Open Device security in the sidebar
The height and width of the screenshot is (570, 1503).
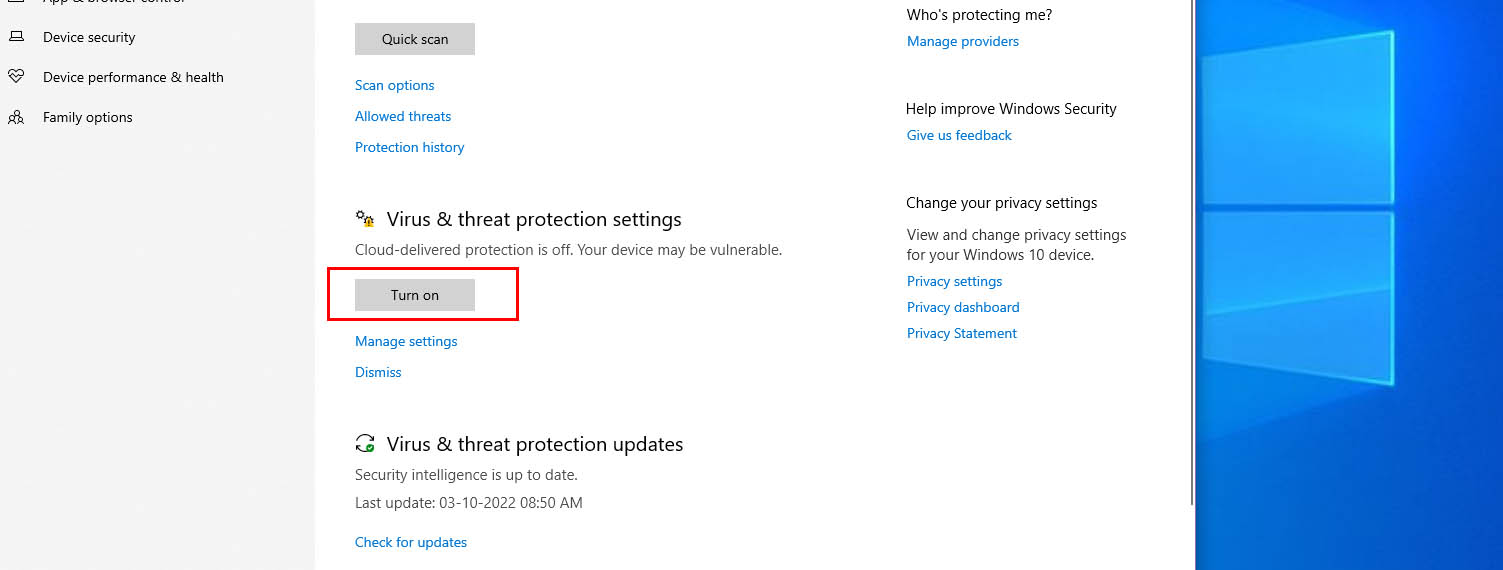(89, 37)
